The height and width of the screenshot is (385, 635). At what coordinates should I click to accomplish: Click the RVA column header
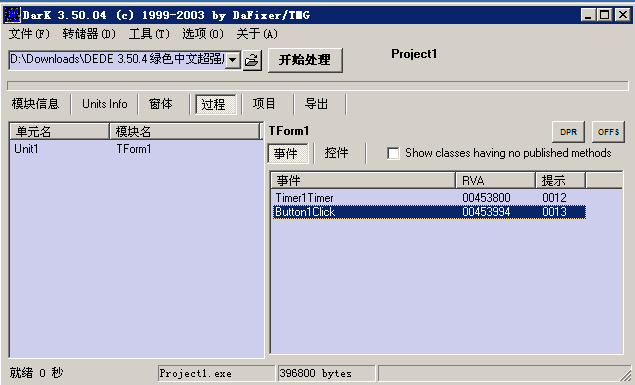pos(496,180)
